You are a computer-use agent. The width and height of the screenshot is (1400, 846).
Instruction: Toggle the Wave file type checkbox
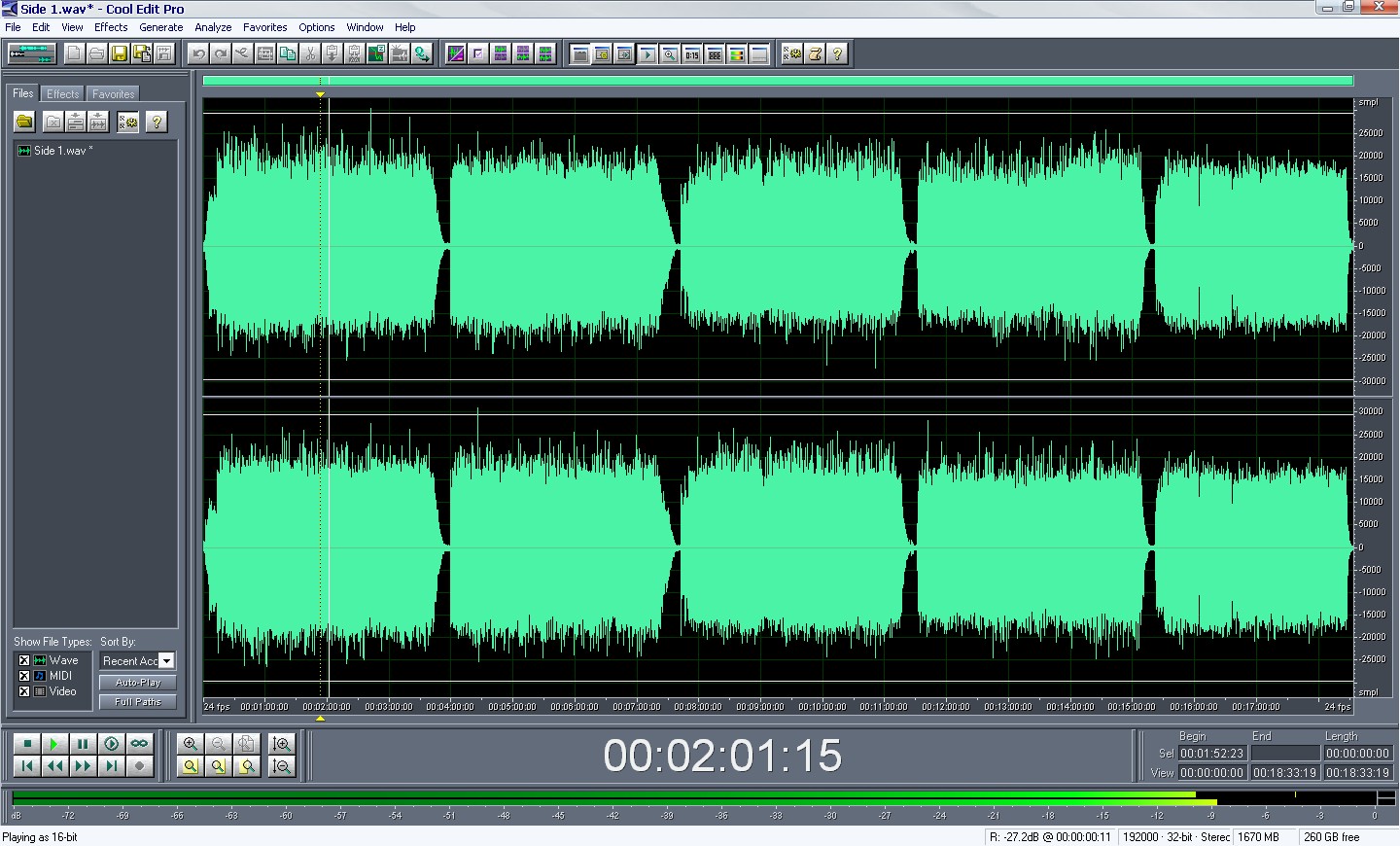click(x=24, y=660)
